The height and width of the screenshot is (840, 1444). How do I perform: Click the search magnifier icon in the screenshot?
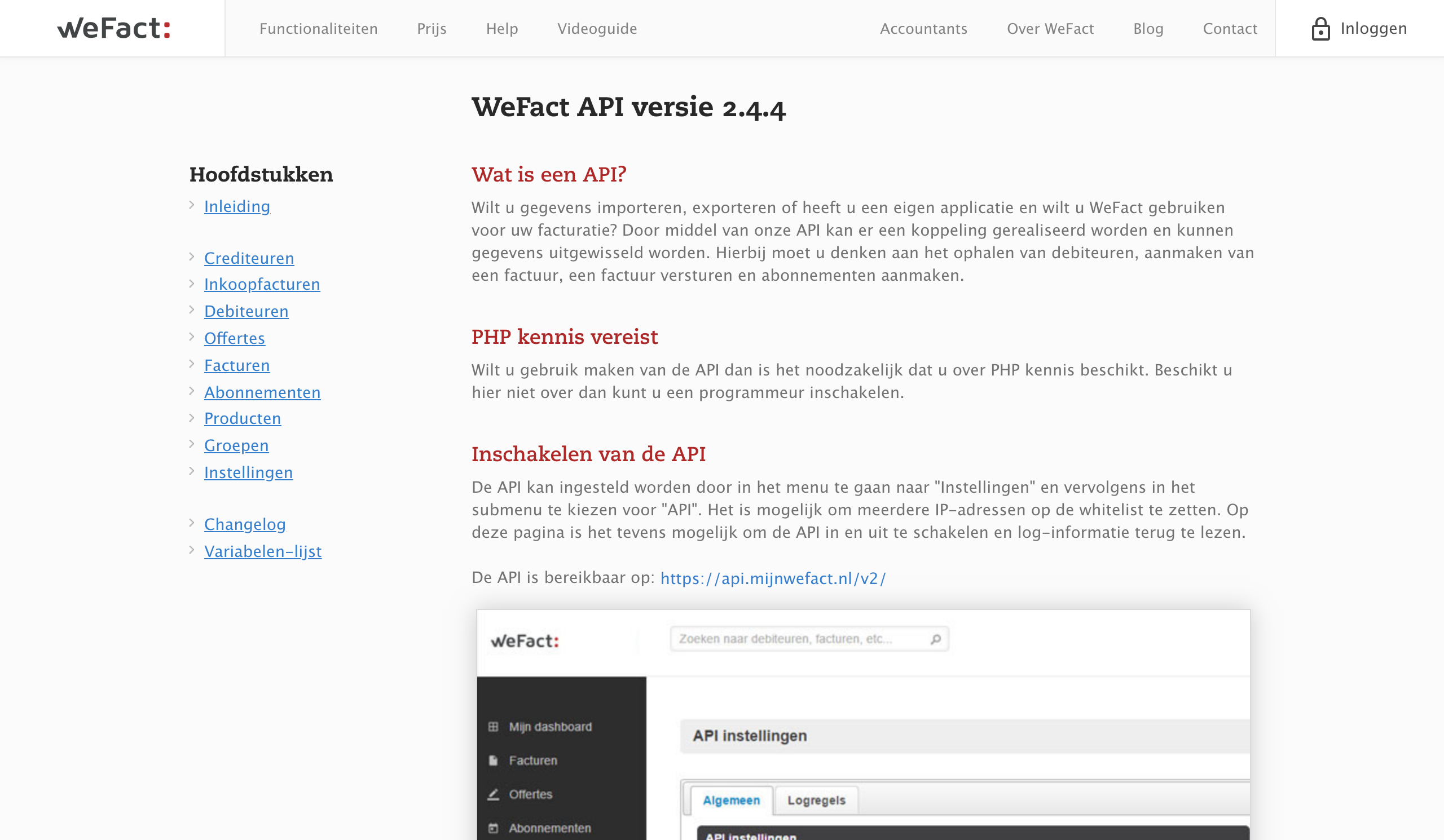click(x=935, y=639)
